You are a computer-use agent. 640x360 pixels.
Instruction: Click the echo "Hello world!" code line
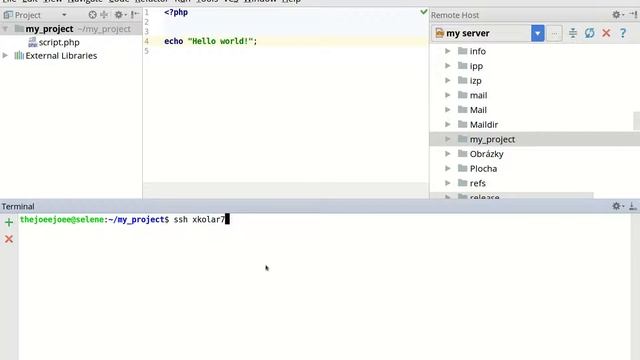(x=211, y=41)
